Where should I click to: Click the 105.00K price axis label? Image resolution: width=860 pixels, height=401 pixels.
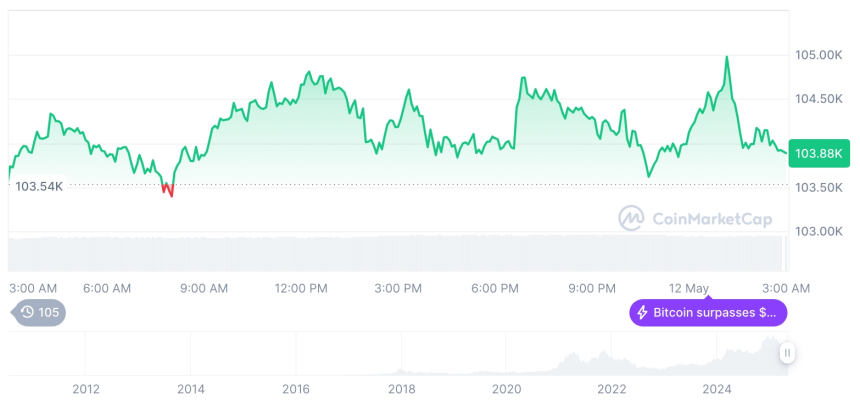coord(817,55)
